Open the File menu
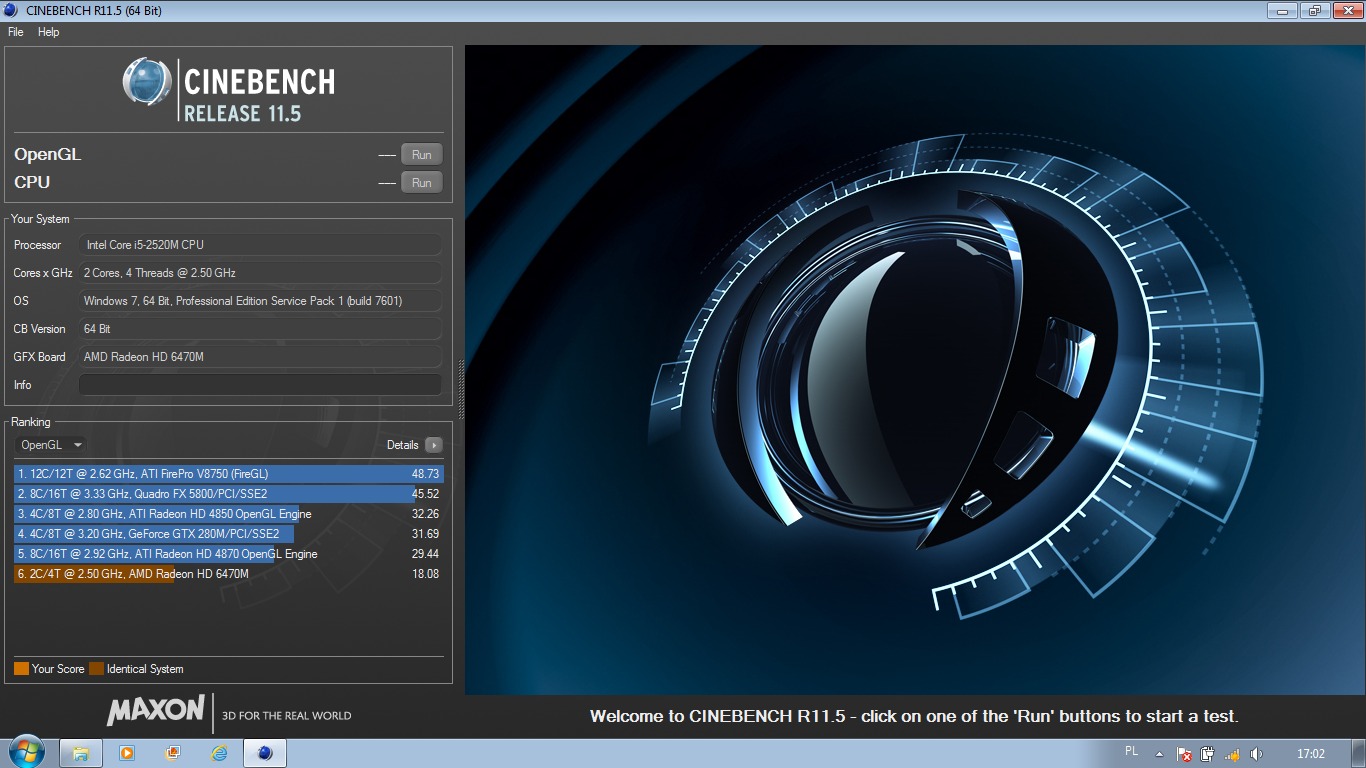The height and width of the screenshot is (768, 1366). pos(15,32)
